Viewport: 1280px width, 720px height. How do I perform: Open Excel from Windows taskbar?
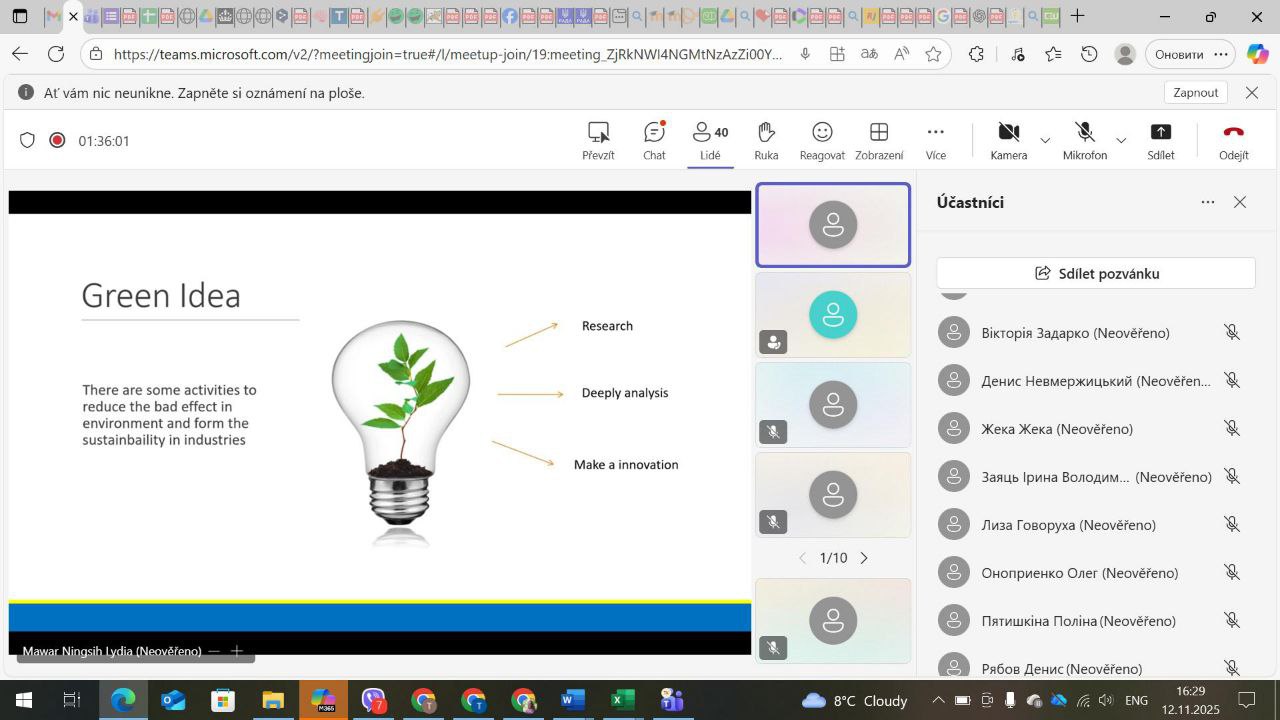[622, 700]
